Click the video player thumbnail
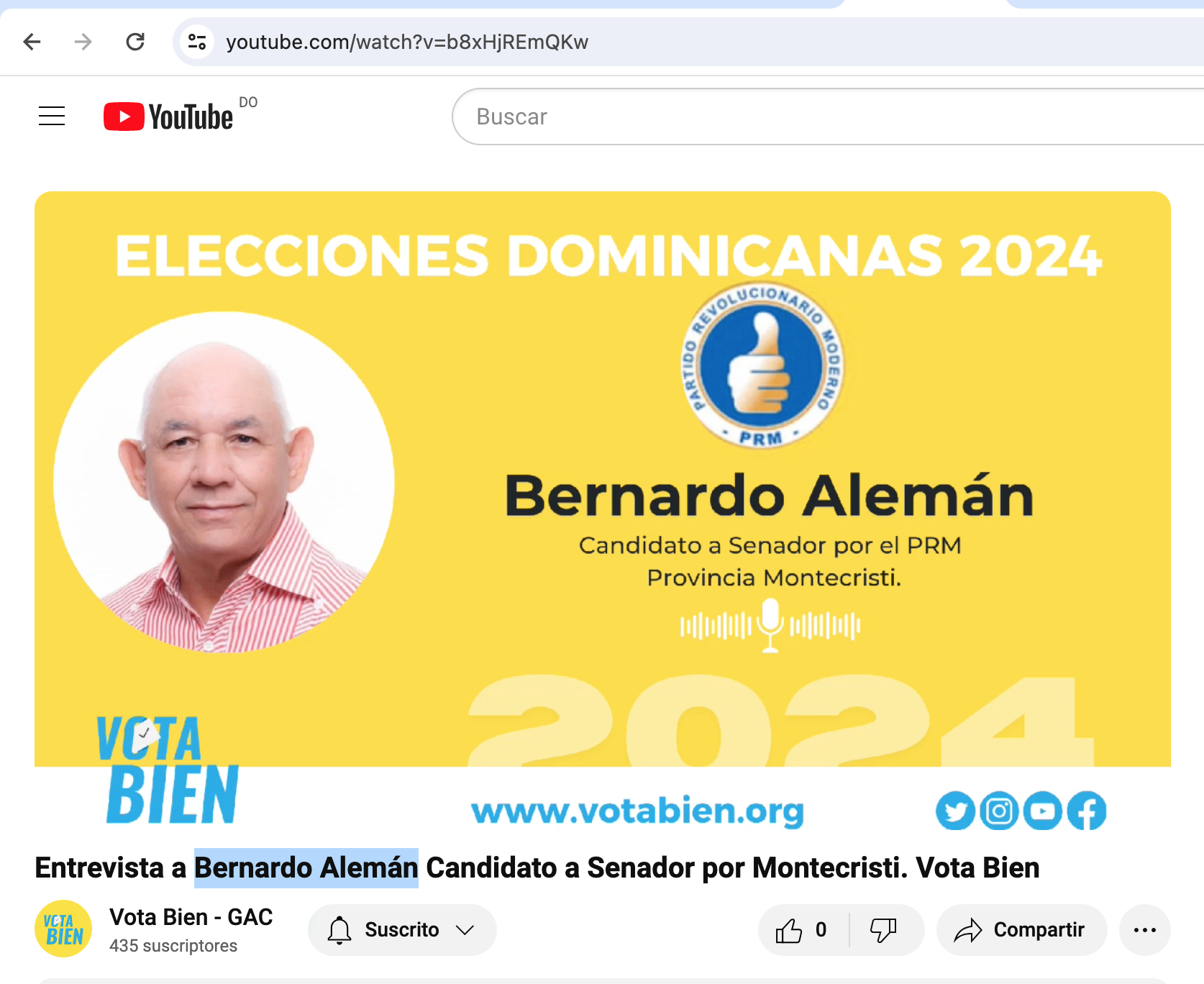 coord(603,479)
